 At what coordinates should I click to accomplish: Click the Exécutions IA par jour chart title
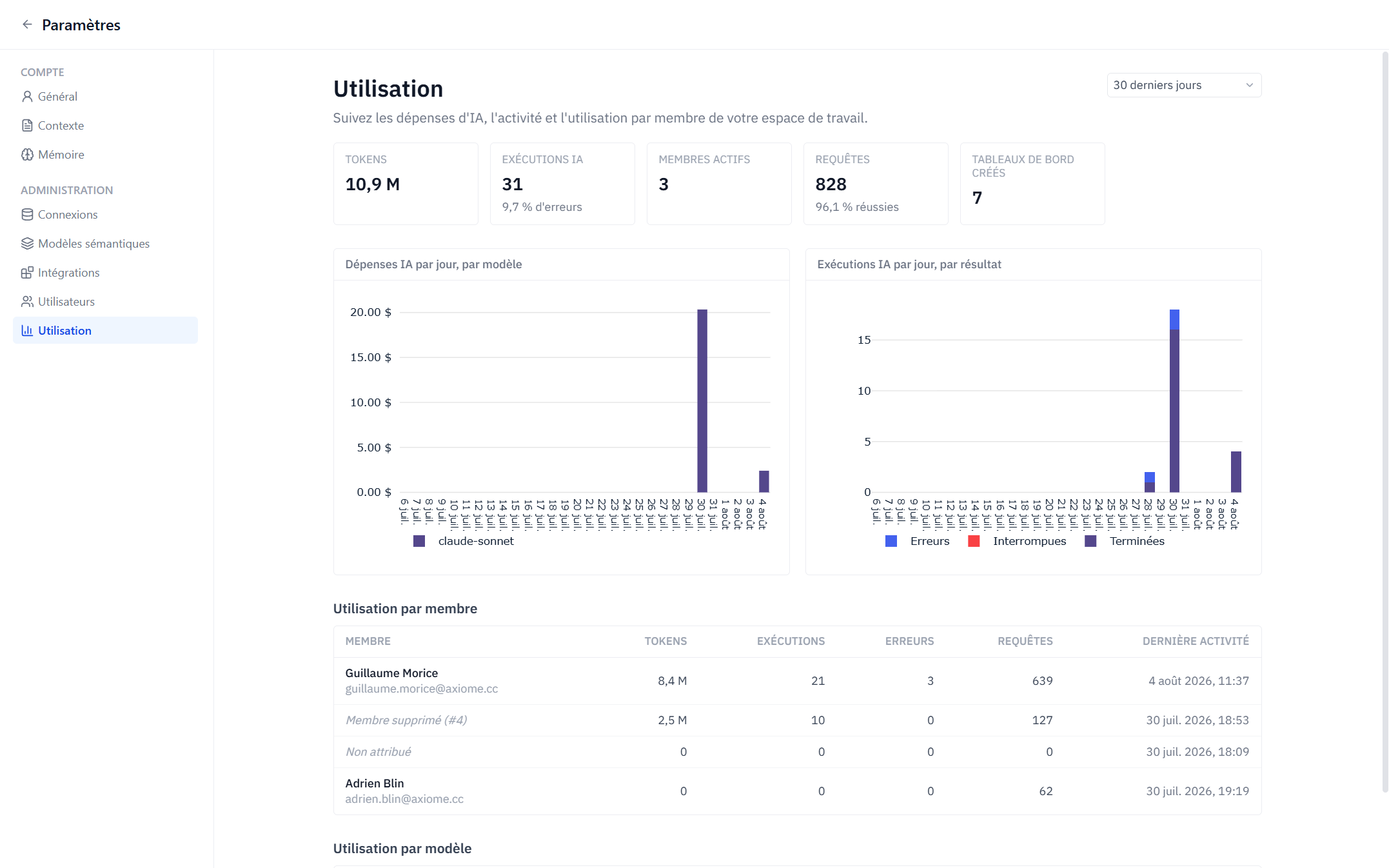coord(909,264)
